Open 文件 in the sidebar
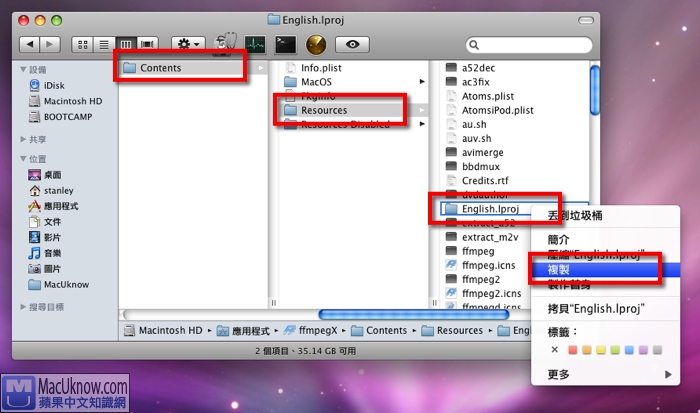Image resolution: width=700 pixels, height=413 pixels. coord(45,221)
